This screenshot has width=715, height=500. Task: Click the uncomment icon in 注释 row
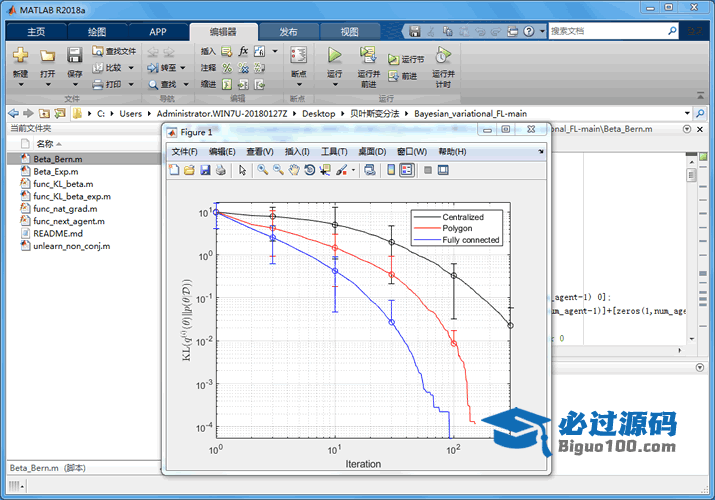point(244,68)
